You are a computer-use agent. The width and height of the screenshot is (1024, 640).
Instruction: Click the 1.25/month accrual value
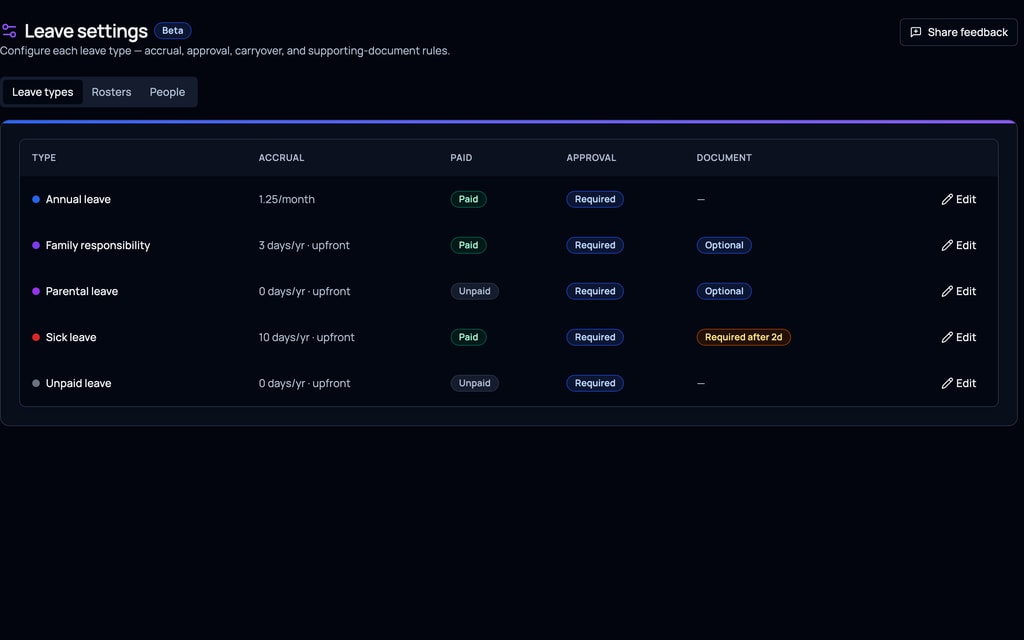[x=287, y=199]
